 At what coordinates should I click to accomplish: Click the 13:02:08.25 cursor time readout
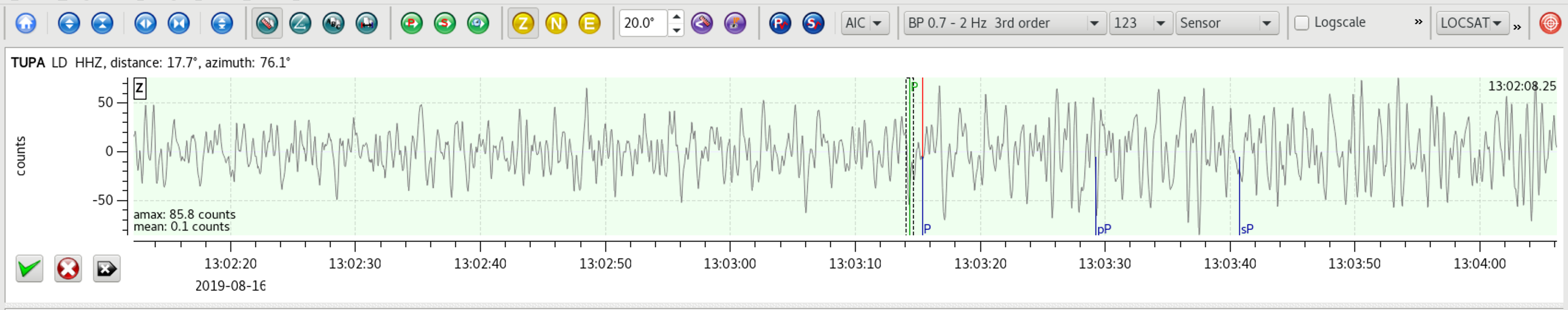1522,86
